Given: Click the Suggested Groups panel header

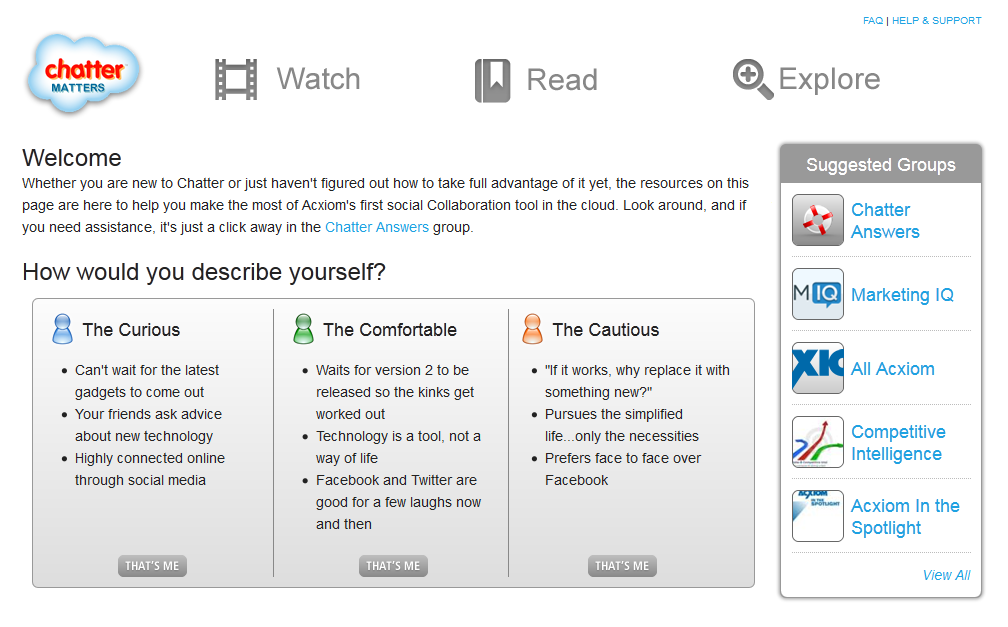Looking at the screenshot, I should pos(881,165).
